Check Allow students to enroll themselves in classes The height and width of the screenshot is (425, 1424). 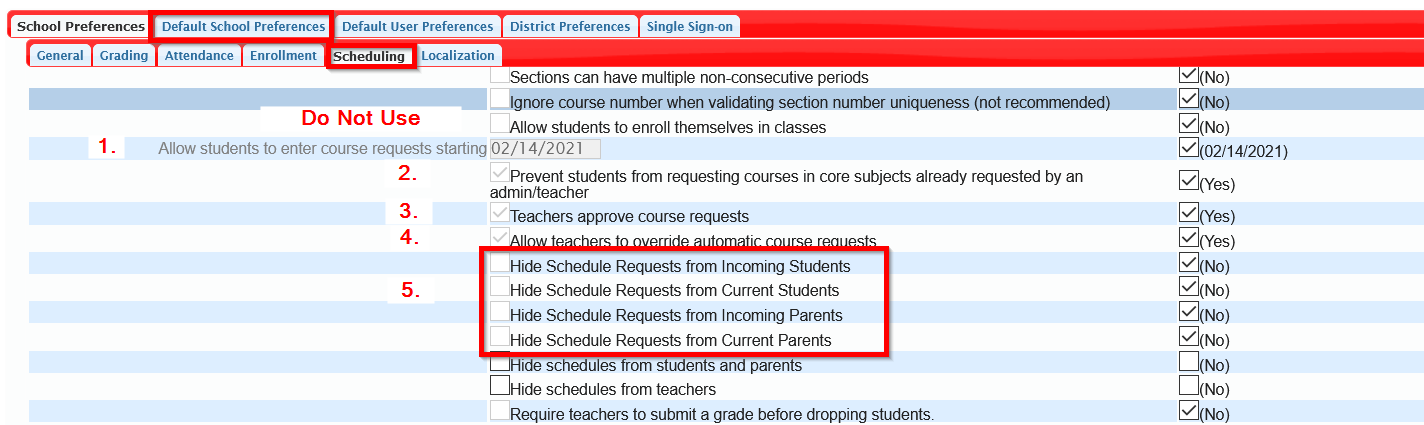click(499, 124)
